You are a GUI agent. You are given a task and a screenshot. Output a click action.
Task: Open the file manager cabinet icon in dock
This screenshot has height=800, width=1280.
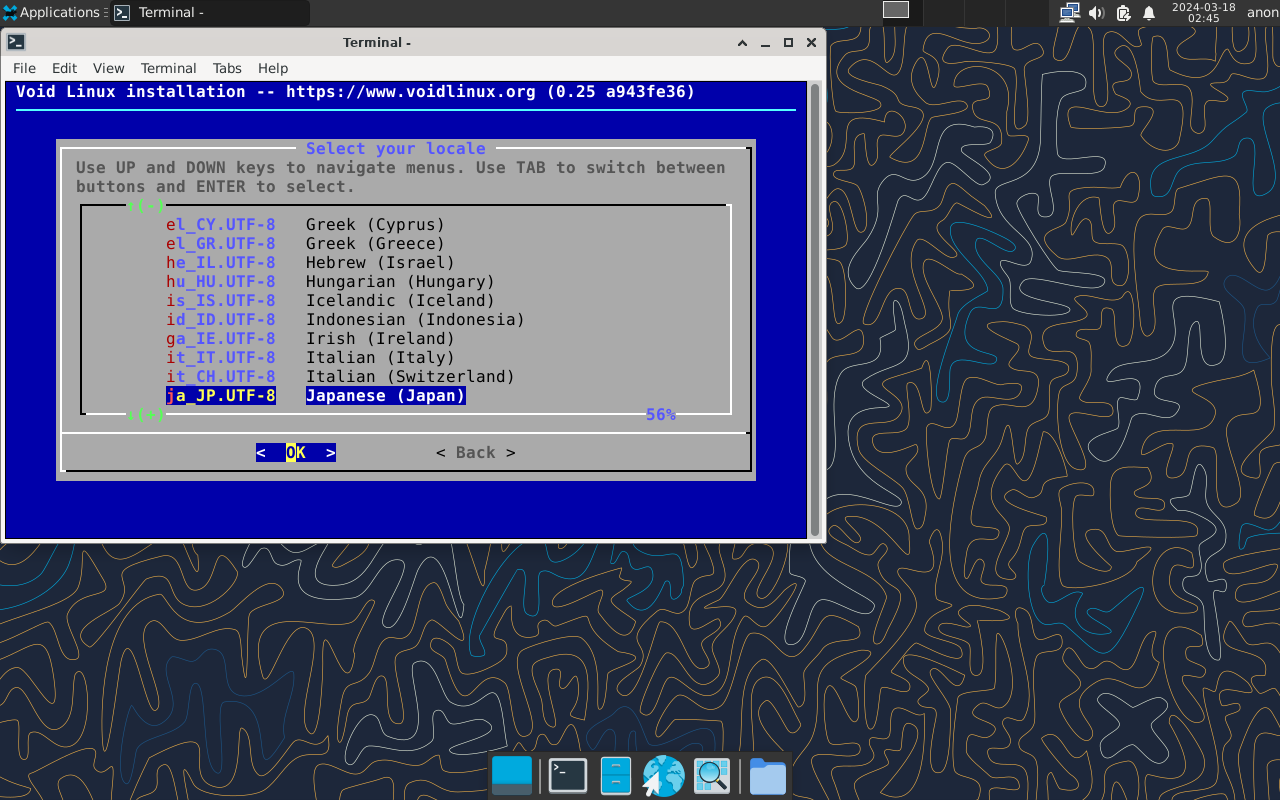(615, 776)
